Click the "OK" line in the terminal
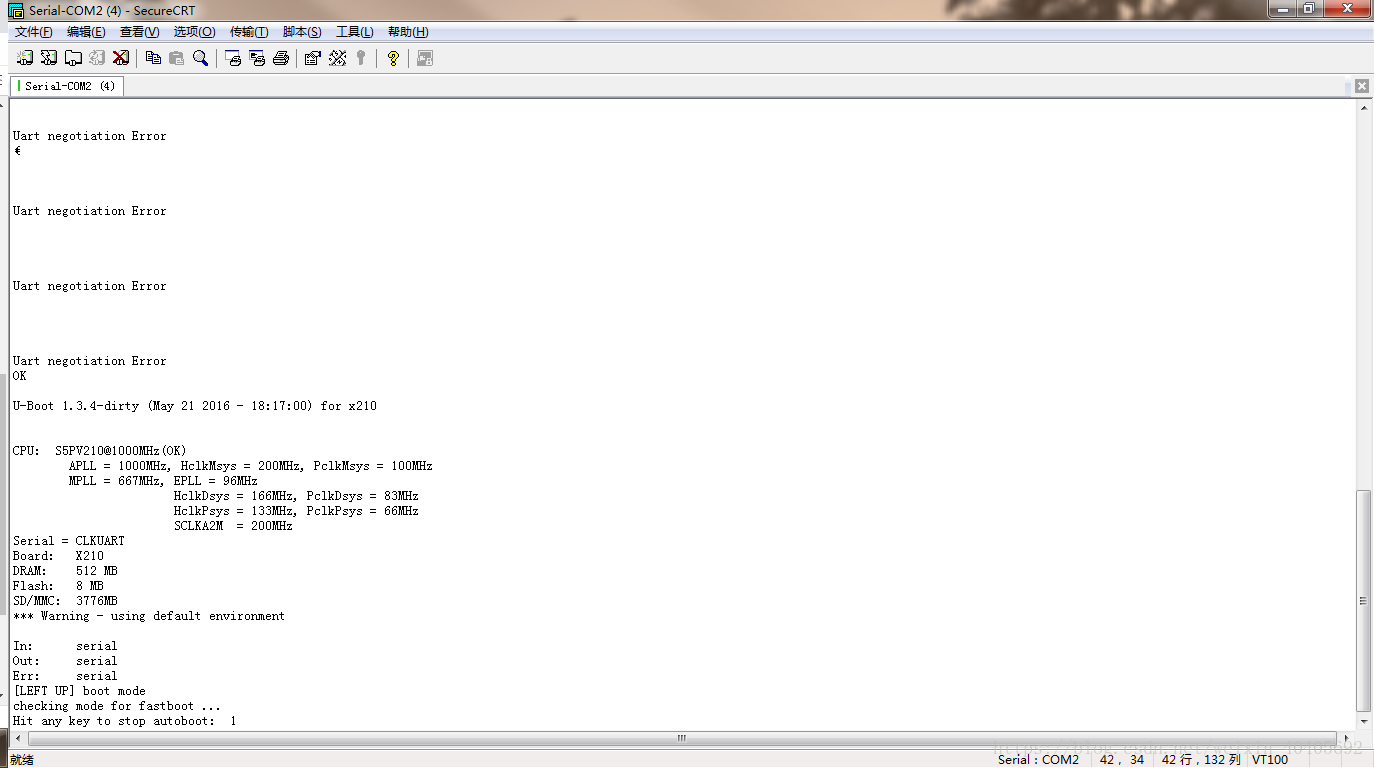The image size is (1374, 768). click(20, 376)
